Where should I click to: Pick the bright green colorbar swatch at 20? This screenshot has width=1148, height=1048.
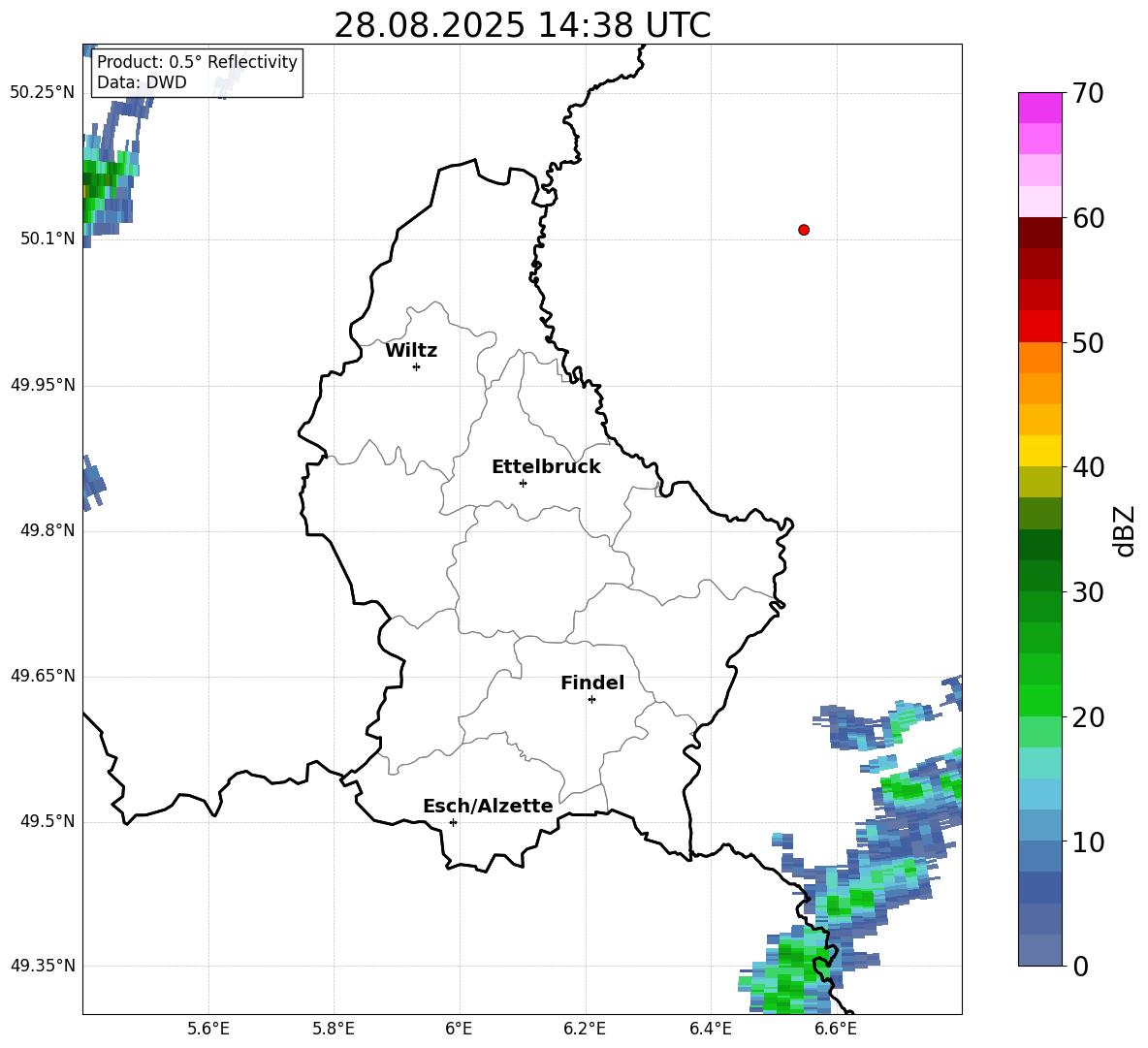point(1039,700)
